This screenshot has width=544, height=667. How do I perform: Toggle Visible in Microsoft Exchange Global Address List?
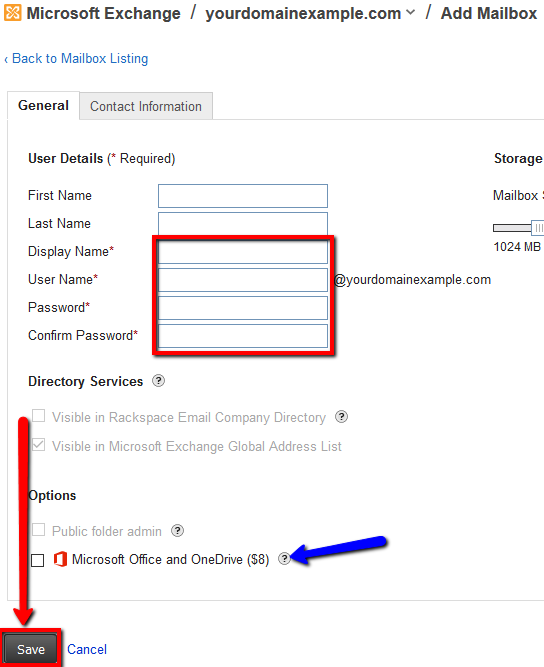pyautogui.click(x=38, y=445)
